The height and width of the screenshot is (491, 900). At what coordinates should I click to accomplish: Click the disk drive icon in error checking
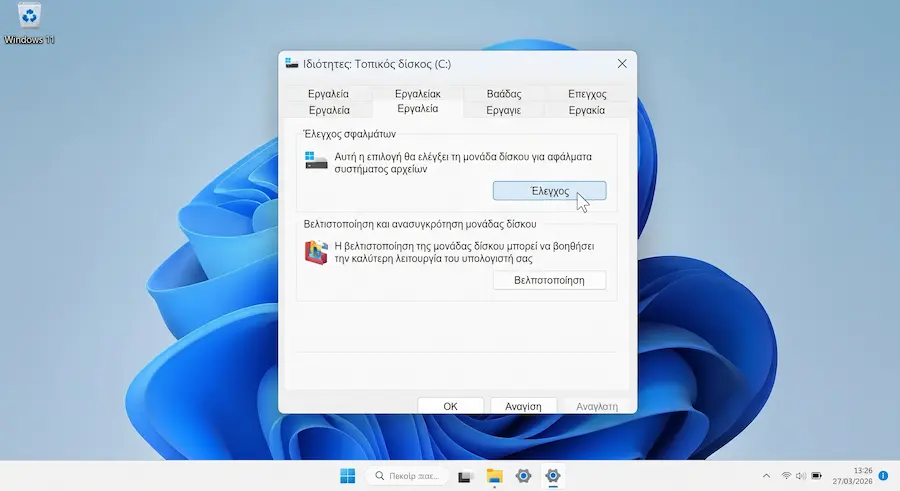click(316, 161)
